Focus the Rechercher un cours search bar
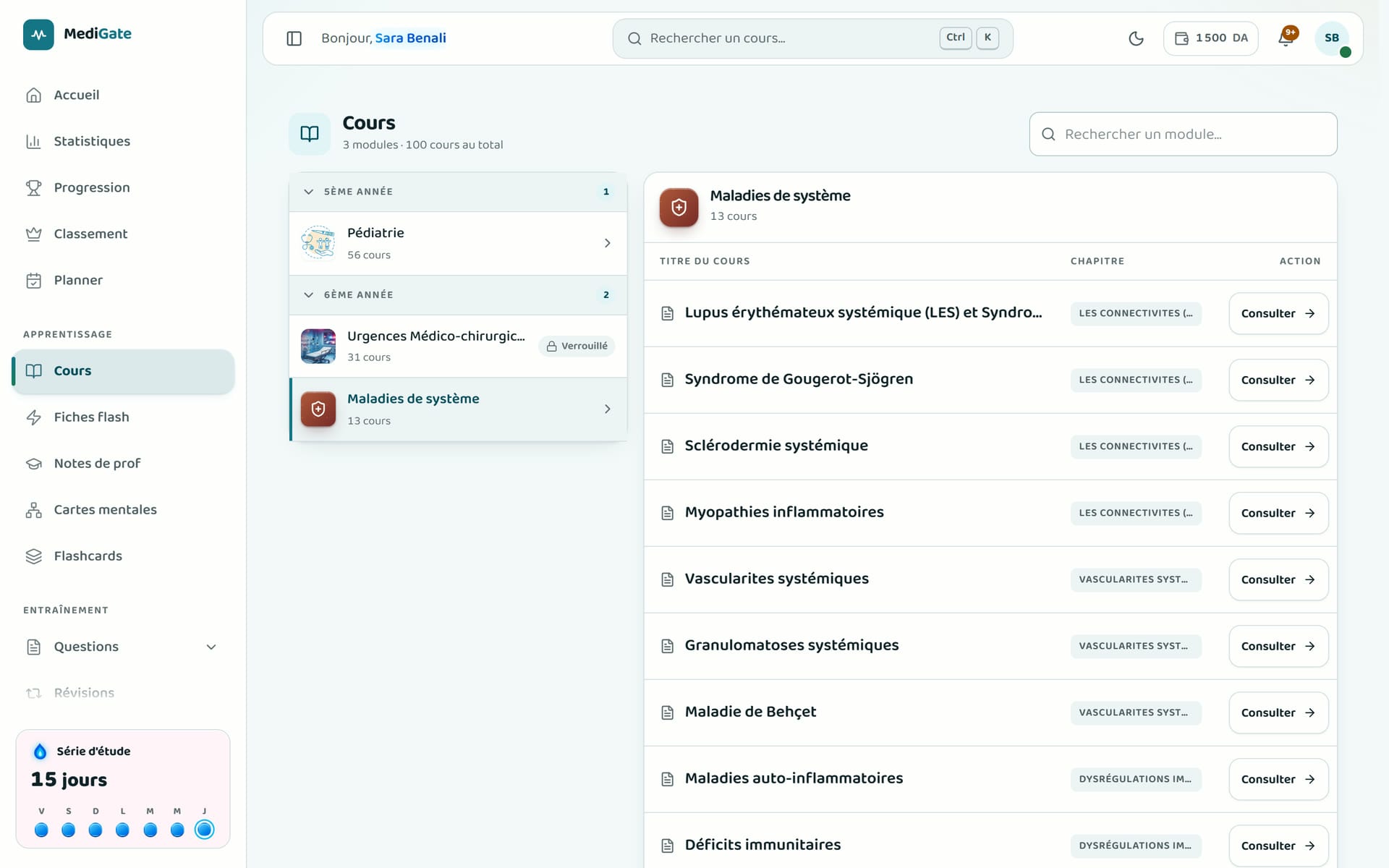The image size is (1389, 868). (812, 38)
